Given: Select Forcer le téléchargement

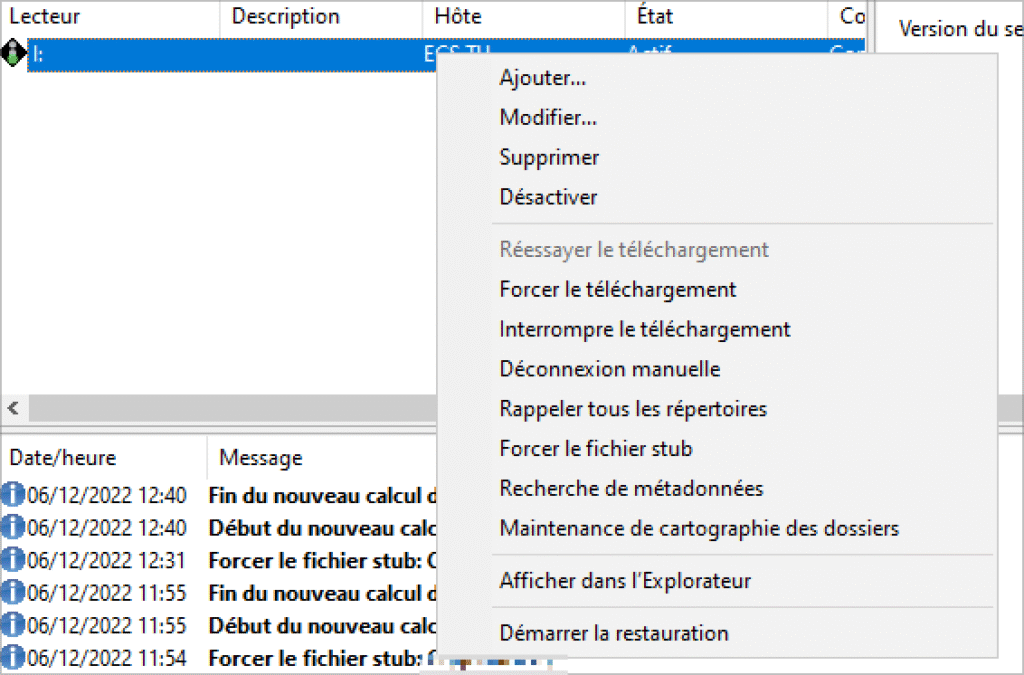Looking at the screenshot, I should [x=617, y=290].
